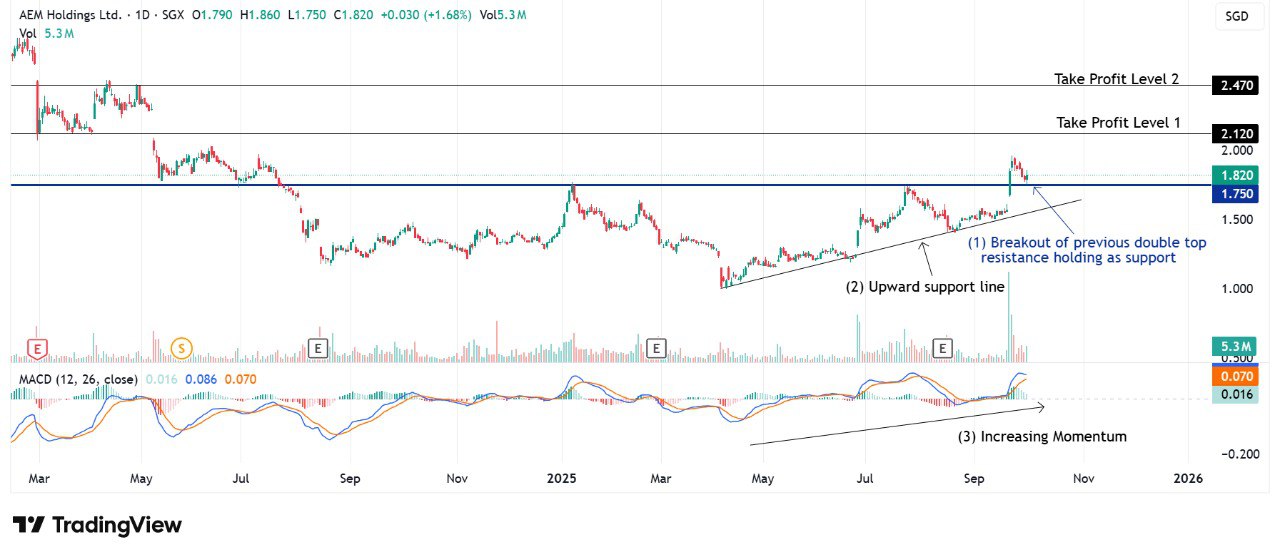Click the Vol indicator legend label
The width and height of the screenshot is (1280, 557).
28,33
